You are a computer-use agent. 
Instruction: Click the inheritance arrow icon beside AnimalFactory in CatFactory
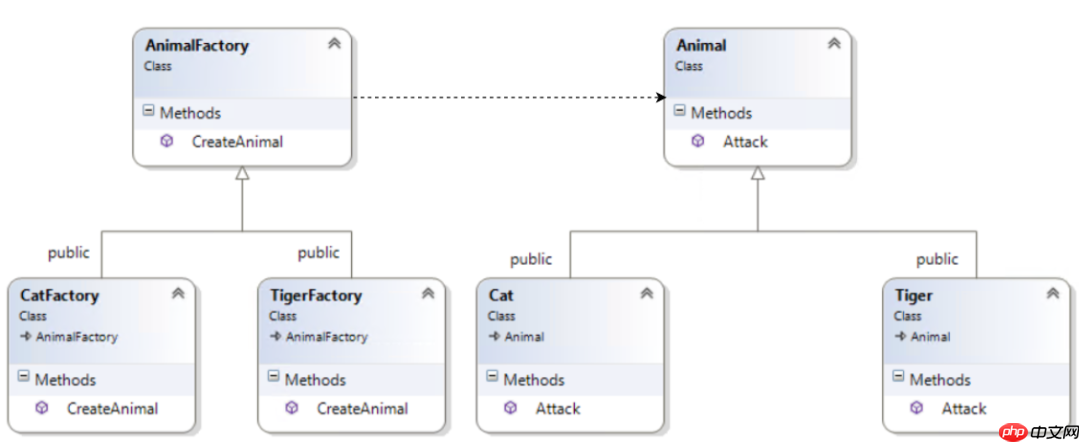[x=25, y=337]
